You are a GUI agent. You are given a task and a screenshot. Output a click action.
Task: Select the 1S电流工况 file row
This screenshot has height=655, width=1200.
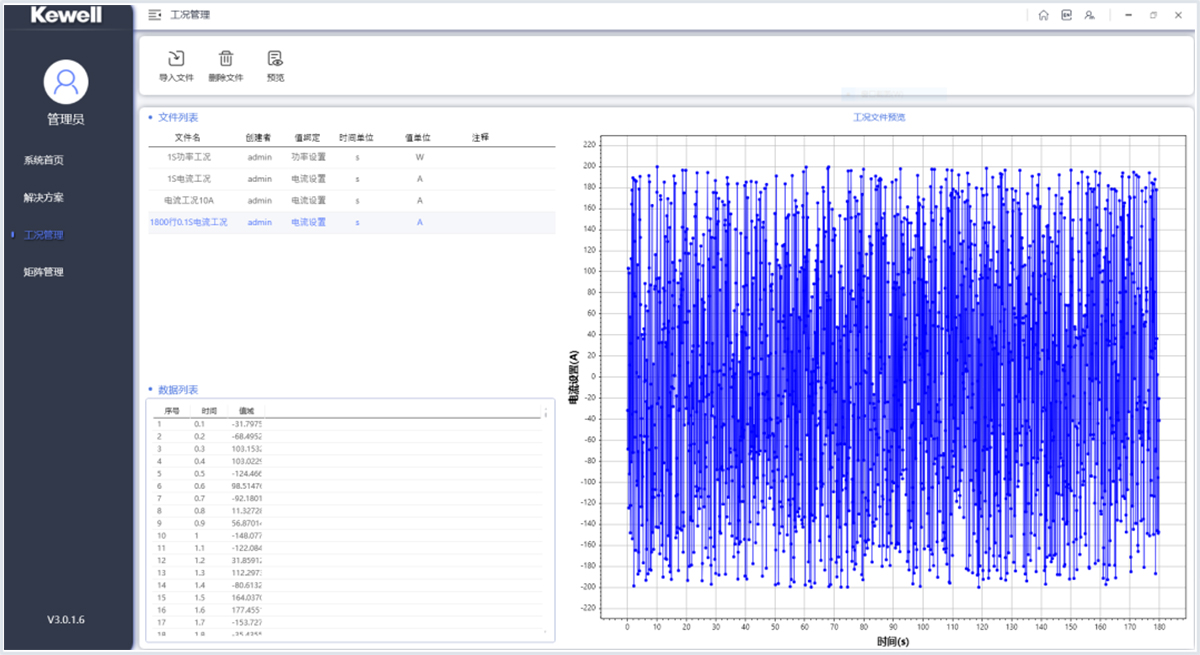tap(189, 179)
